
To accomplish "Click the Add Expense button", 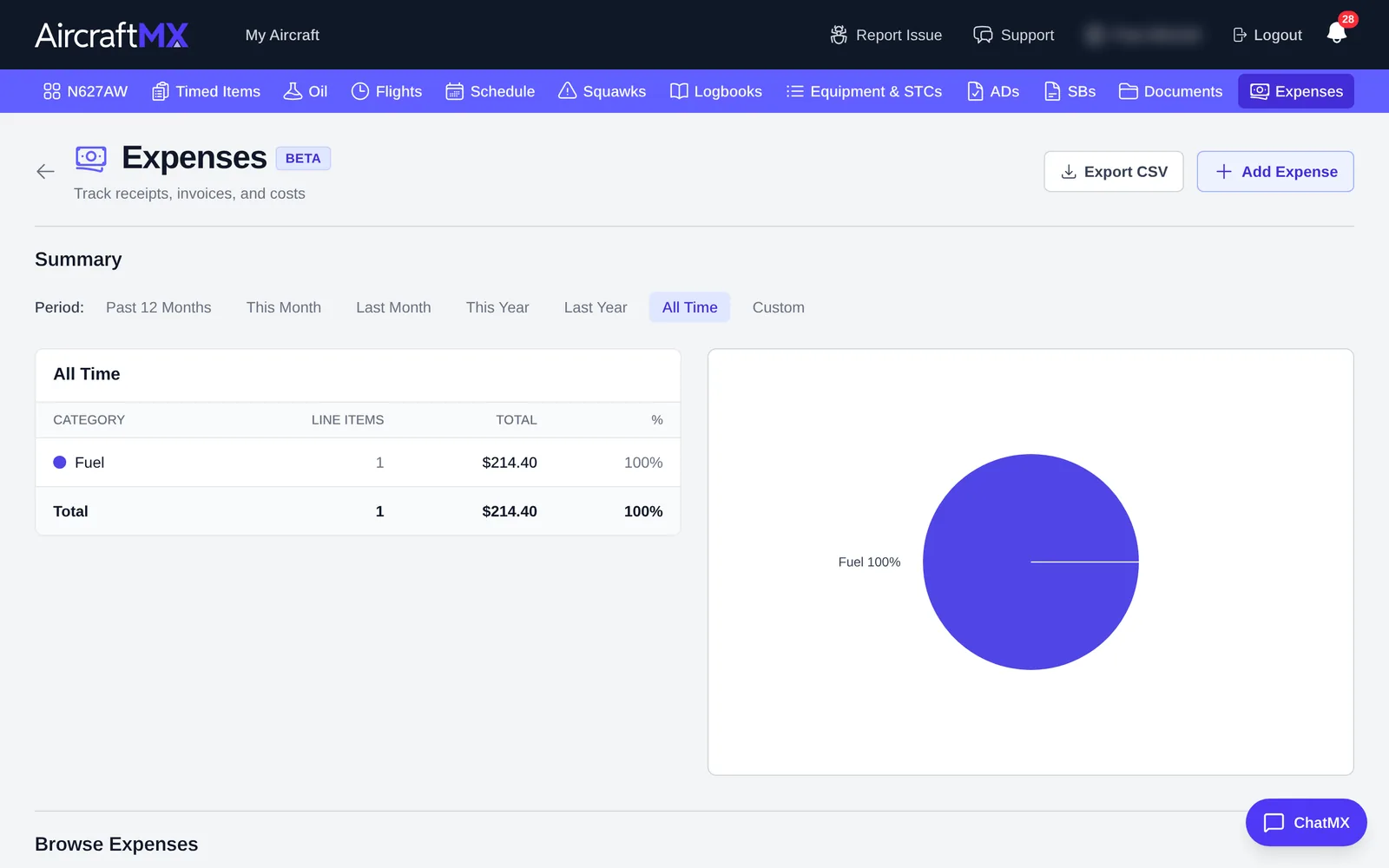I will (x=1275, y=172).
